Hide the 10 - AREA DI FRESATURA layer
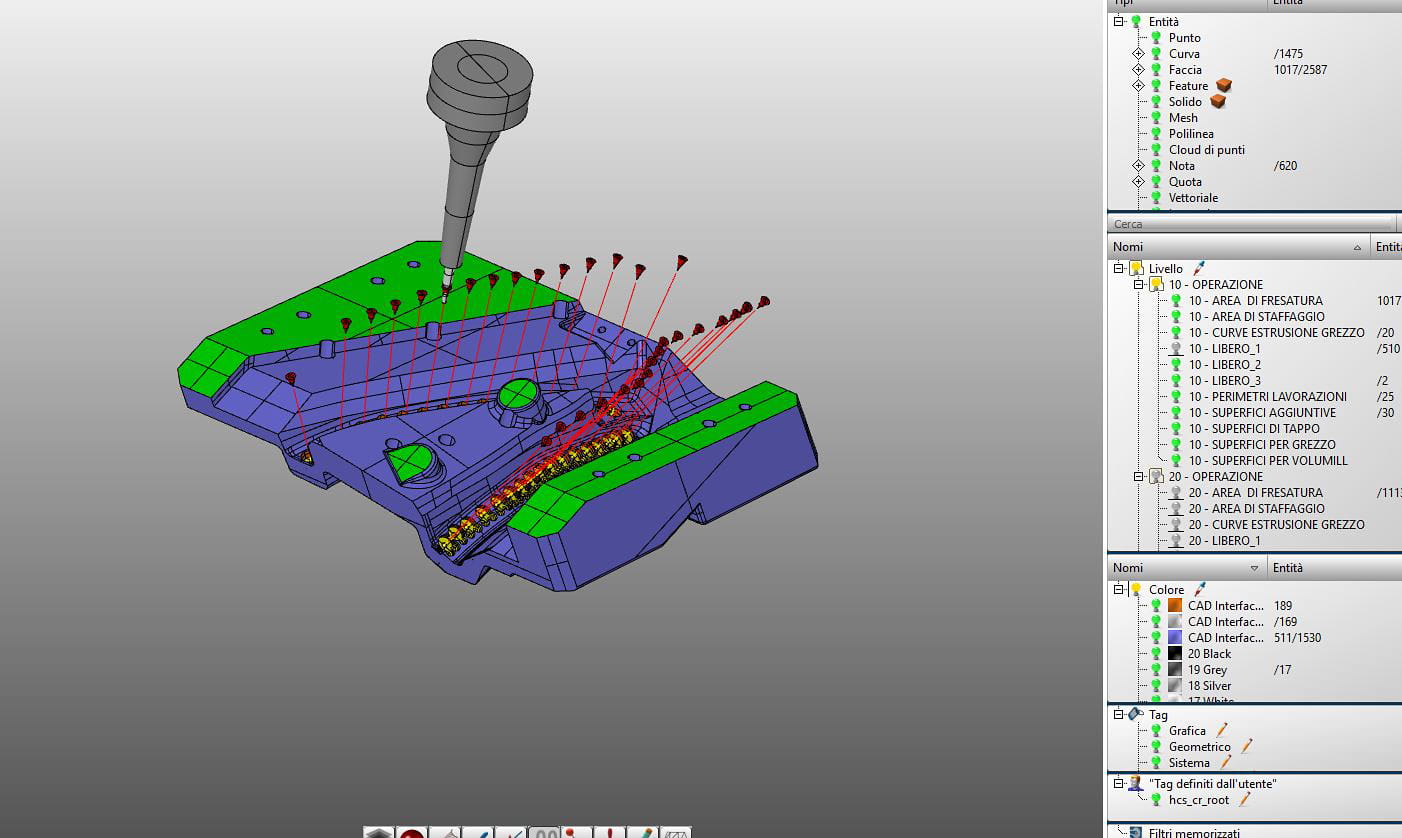The width and height of the screenshot is (1402, 838). (x=1176, y=301)
